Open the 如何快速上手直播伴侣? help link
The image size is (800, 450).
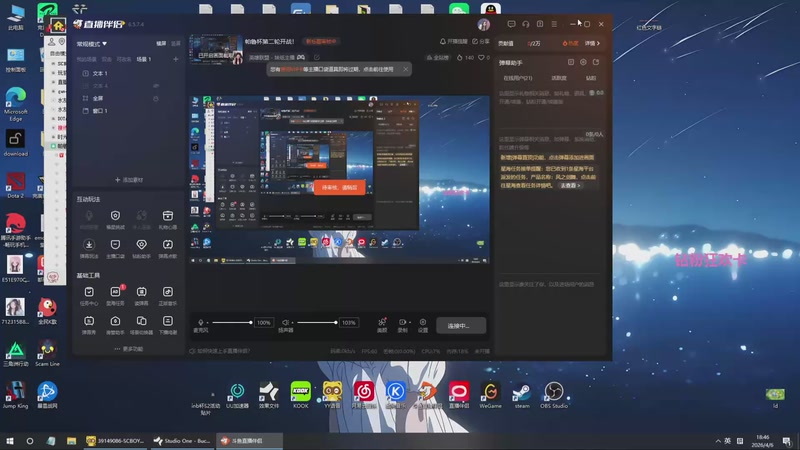pos(220,351)
